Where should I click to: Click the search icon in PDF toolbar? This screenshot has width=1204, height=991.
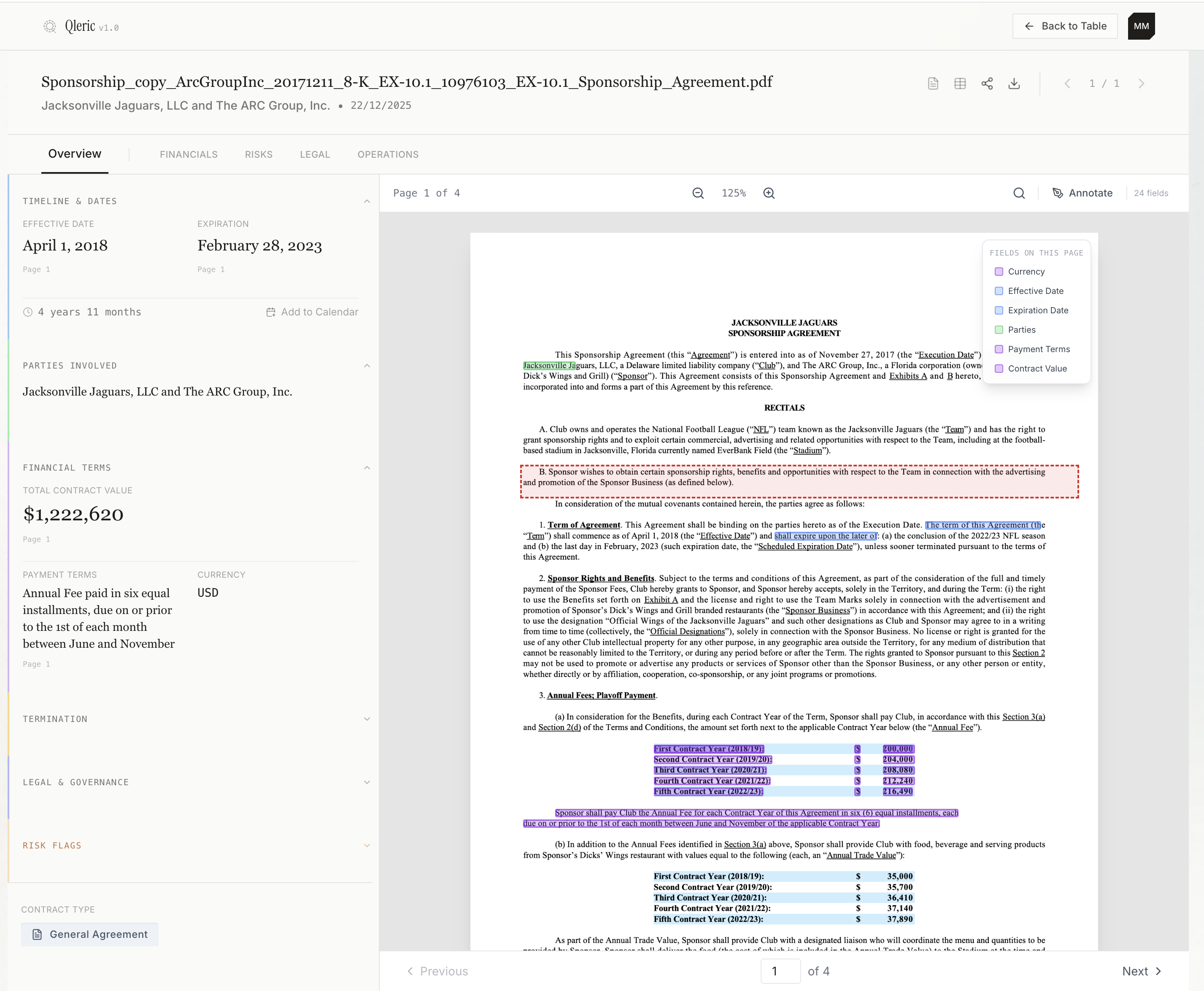pos(1019,193)
